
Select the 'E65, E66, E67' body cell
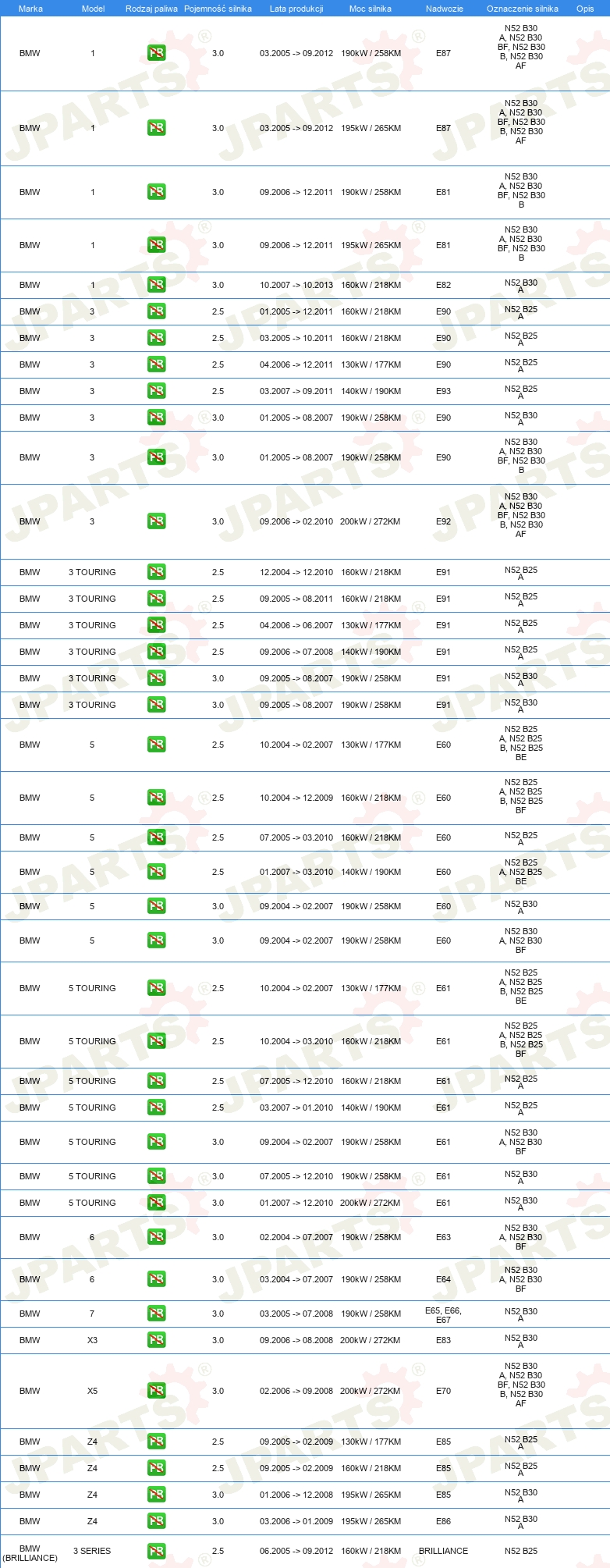444,1315
